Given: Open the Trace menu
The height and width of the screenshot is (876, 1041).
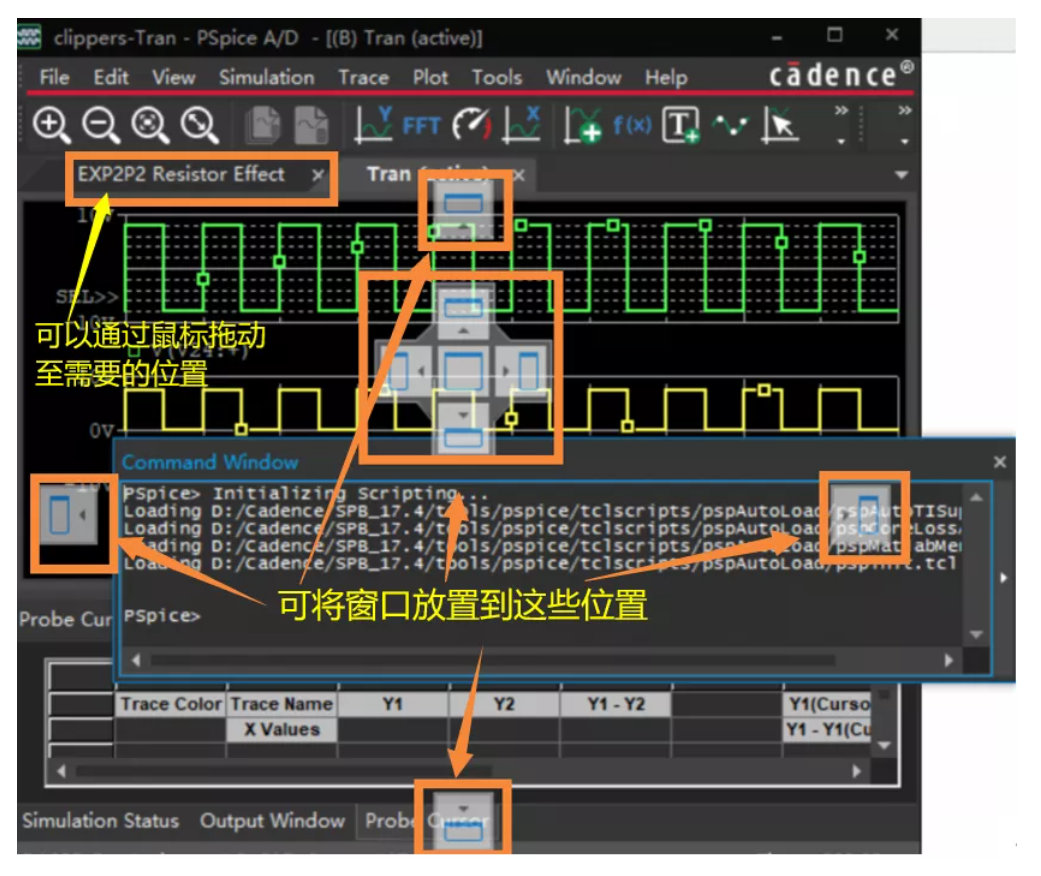Looking at the screenshot, I should pos(363,77).
